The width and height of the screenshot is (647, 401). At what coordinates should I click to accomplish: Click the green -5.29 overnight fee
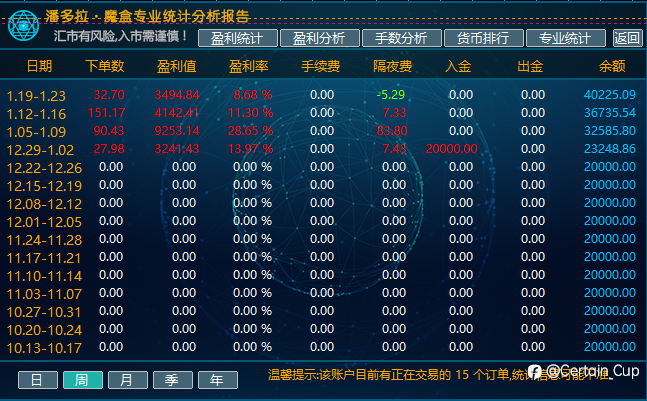coord(391,95)
